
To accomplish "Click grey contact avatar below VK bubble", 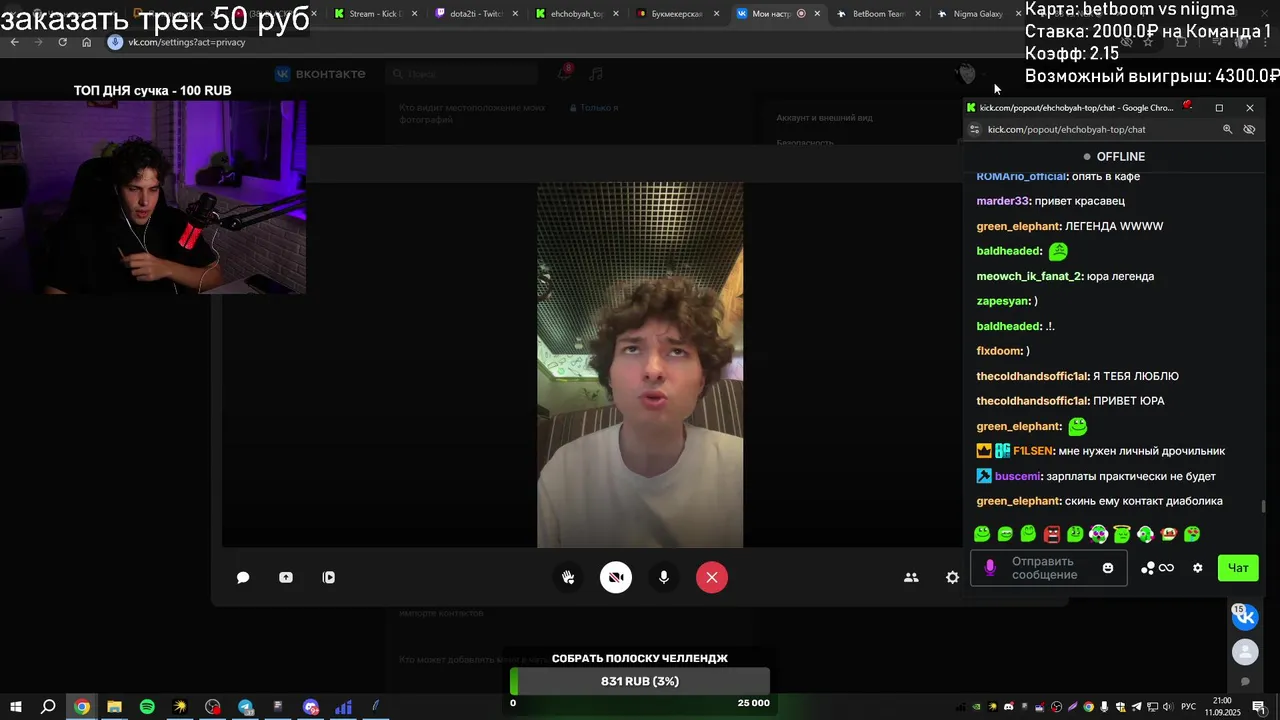I will point(1245,653).
